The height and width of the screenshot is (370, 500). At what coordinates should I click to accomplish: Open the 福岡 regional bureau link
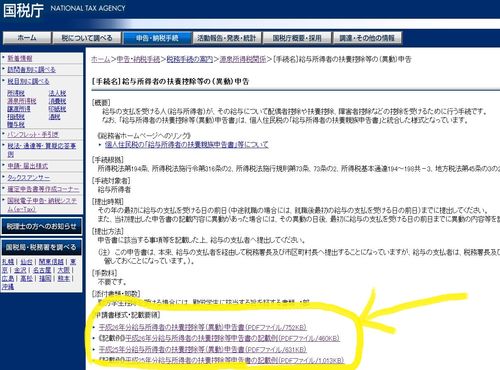pyautogui.click(x=45, y=278)
